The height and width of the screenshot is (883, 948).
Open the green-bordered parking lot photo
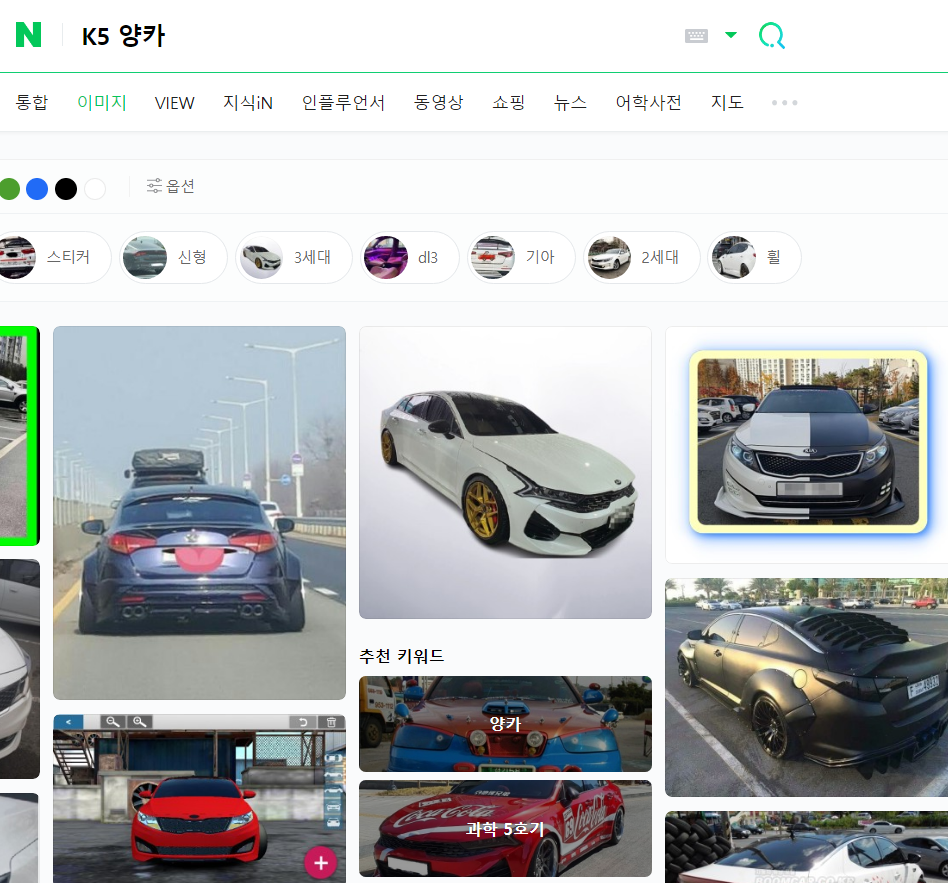[x=19, y=435]
